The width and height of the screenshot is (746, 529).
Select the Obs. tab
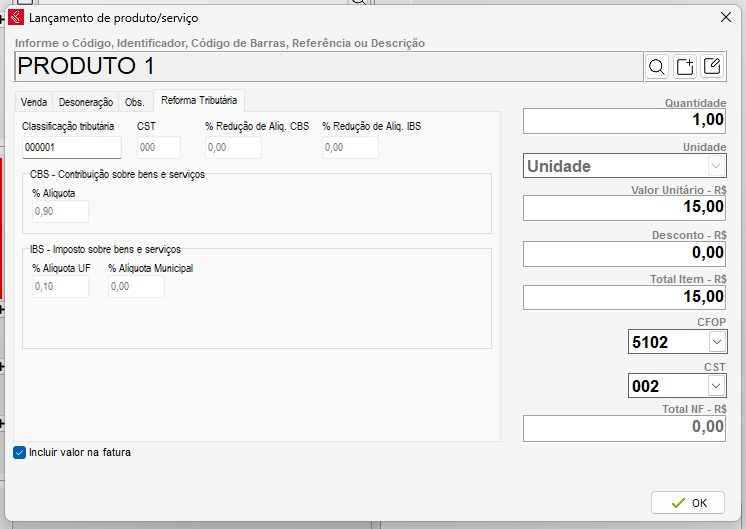click(x=134, y=102)
